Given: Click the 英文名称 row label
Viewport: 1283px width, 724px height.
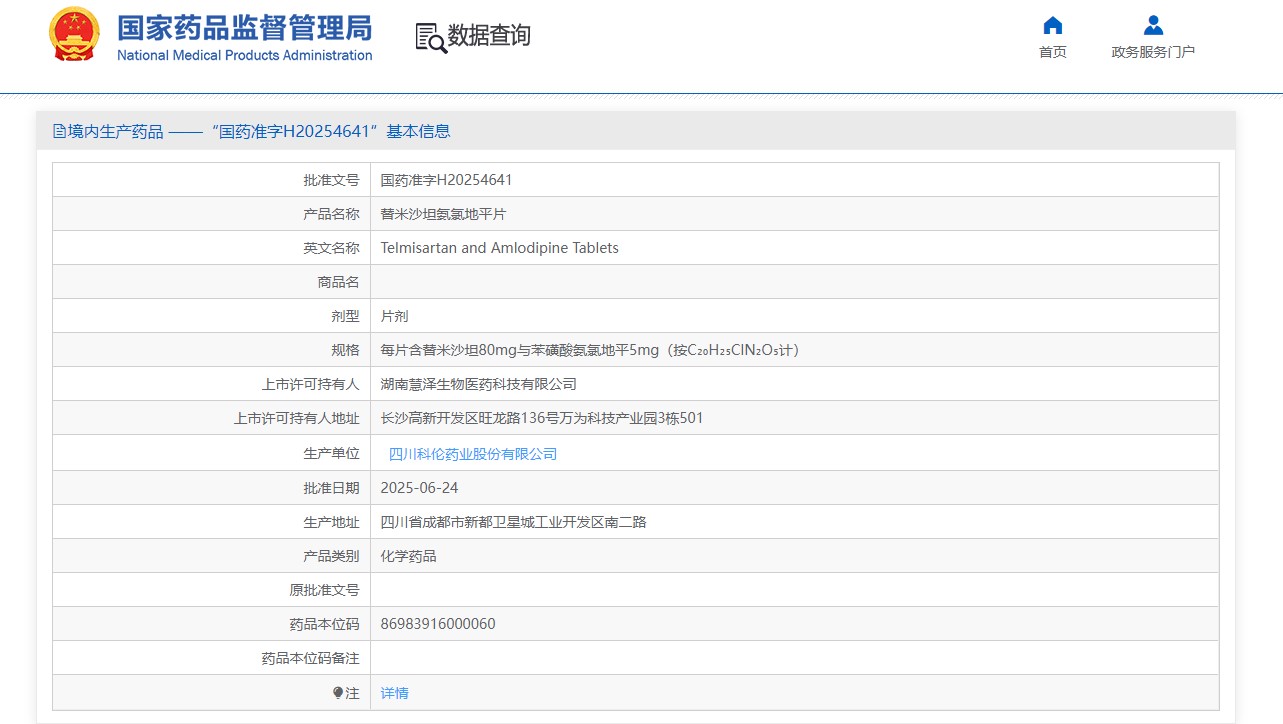Looking at the screenshot, I should pyautogui.click(x=331, y=248).
